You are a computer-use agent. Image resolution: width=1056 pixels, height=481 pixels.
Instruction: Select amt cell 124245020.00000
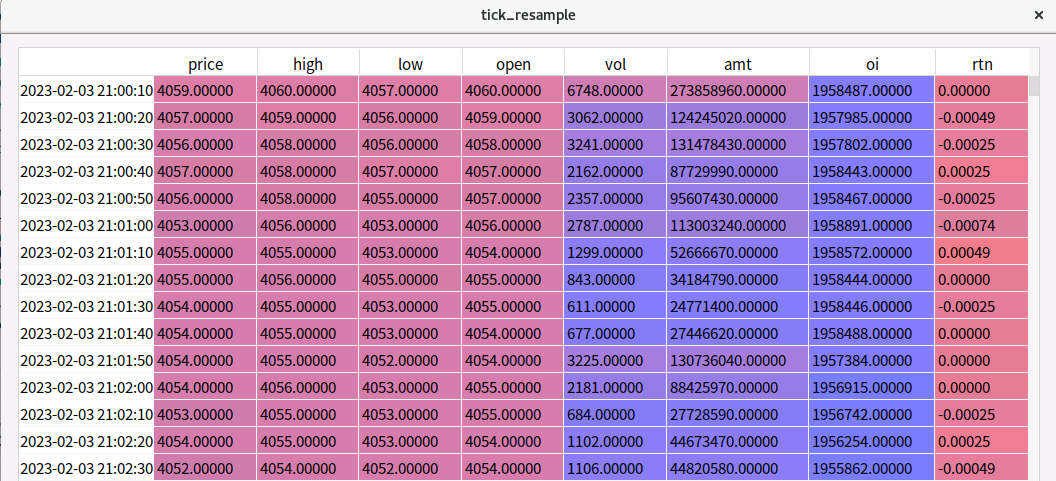pos(738,117)
